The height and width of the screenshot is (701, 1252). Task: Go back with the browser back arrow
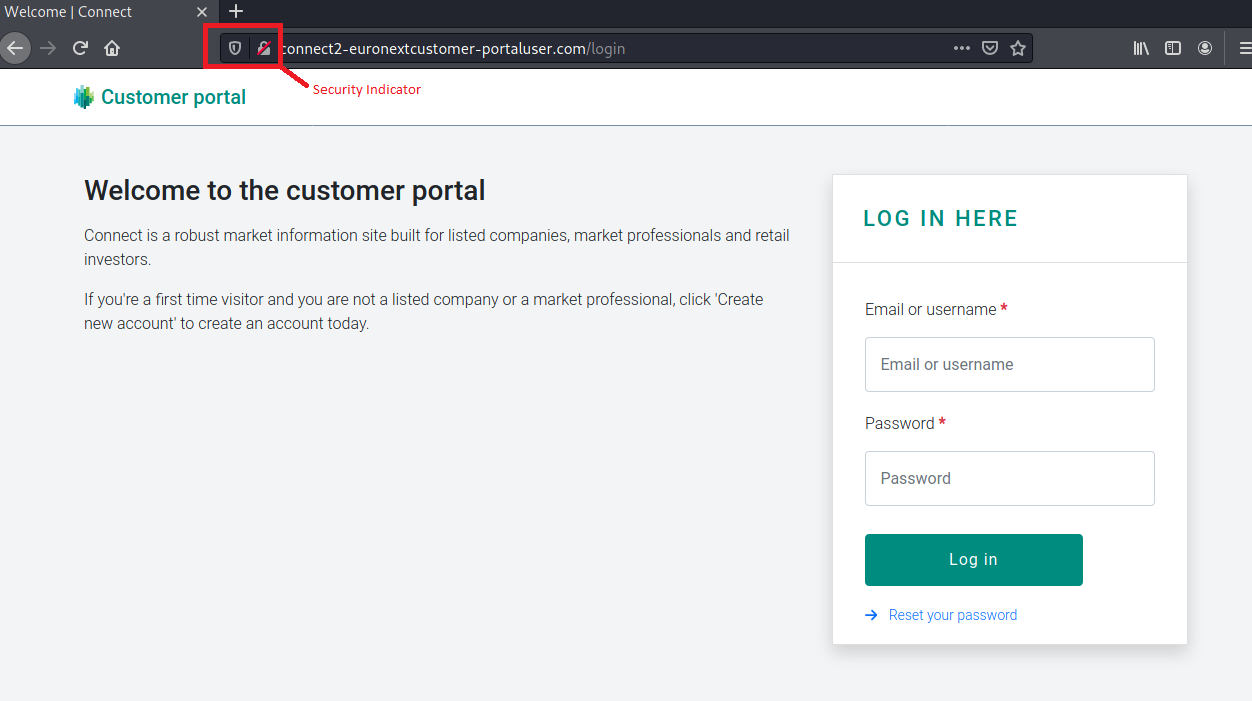click(15, 48)
